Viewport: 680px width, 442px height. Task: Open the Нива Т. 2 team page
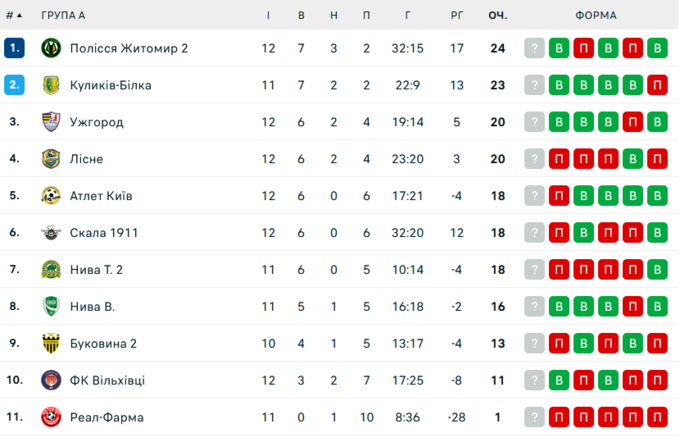(x=98, y=270)
